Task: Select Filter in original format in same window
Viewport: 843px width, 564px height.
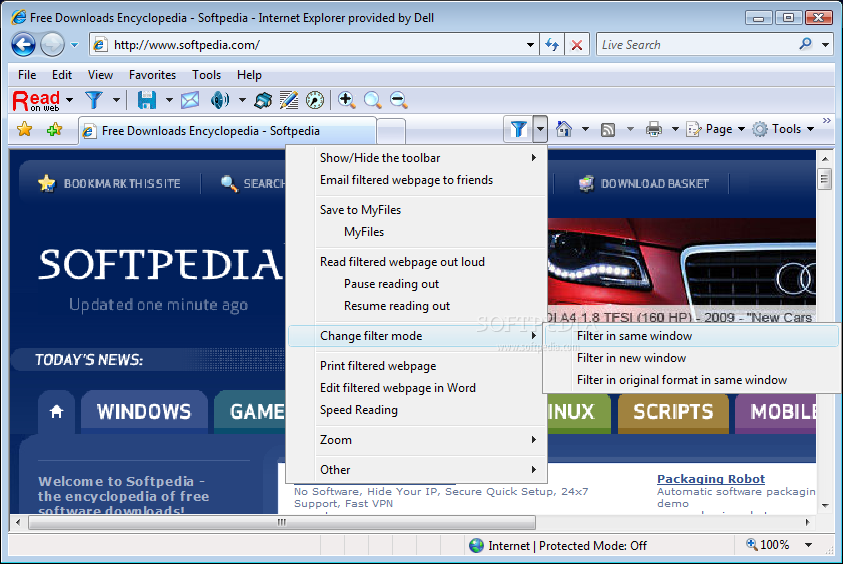Action: click(692, 380)
